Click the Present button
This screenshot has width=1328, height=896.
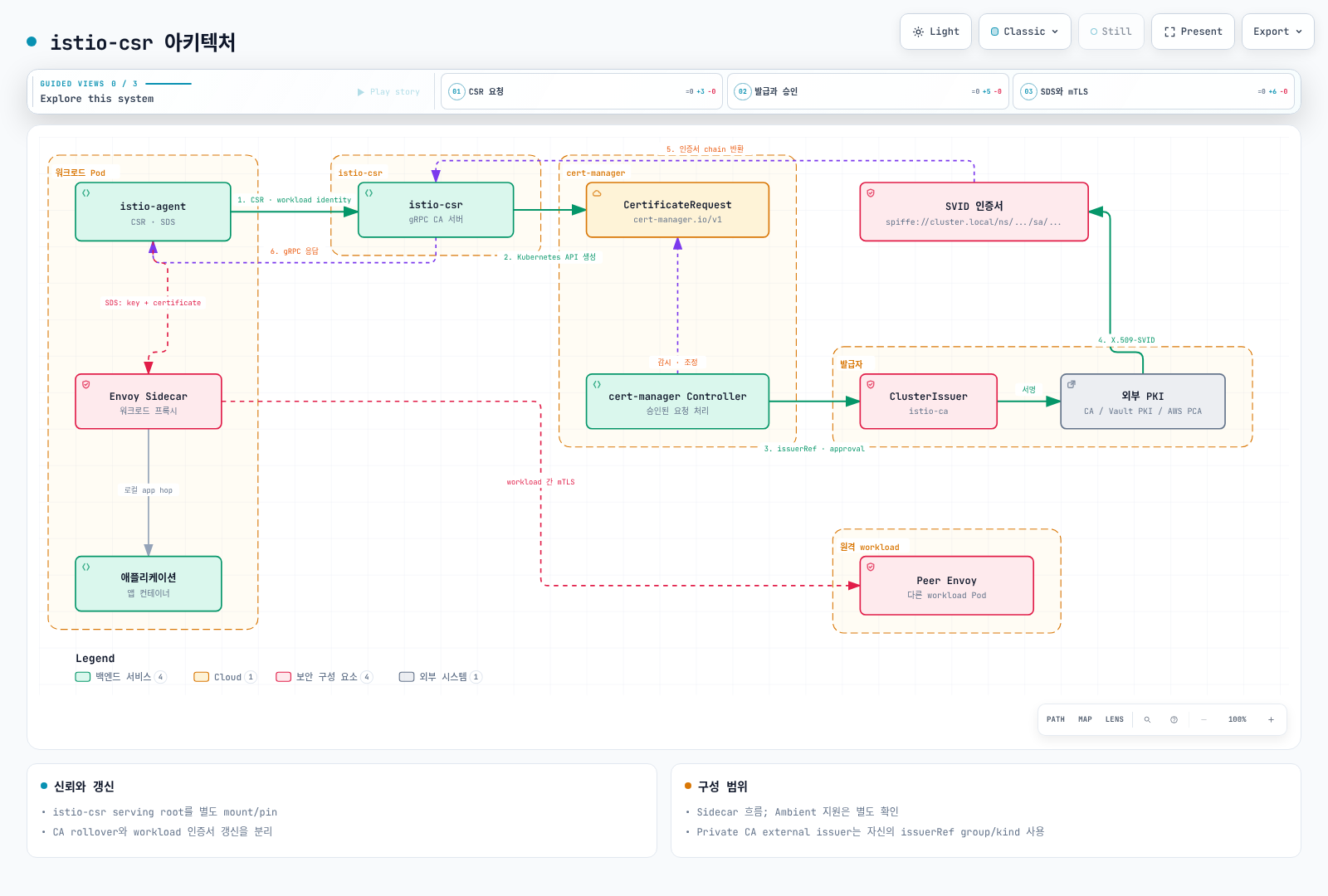click(x=1193, y=32)
